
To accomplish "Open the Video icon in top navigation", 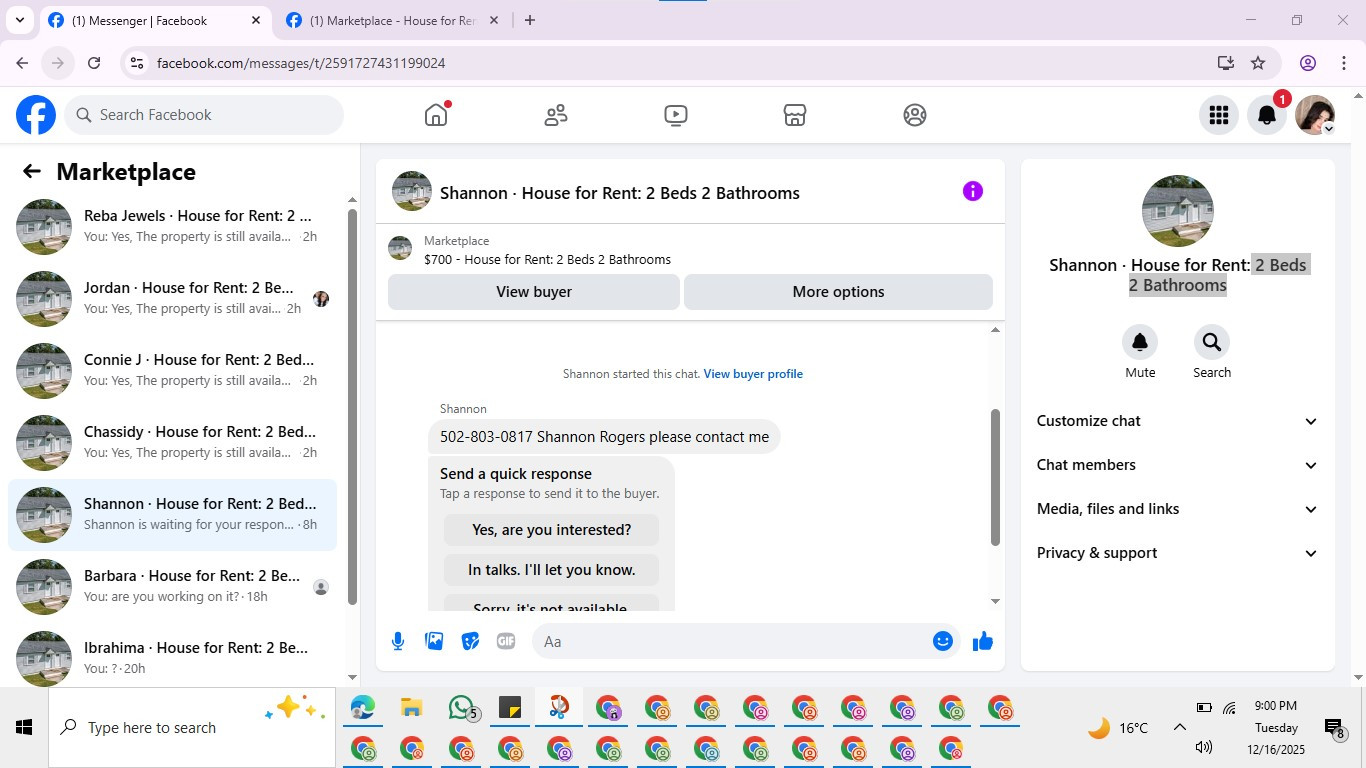I will (x=676, y=115).
